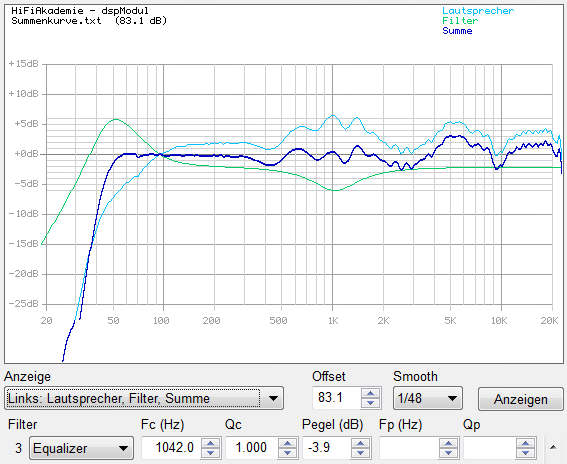
Task: Open the Smooth 1/48 dropdown
Action: 428,398
